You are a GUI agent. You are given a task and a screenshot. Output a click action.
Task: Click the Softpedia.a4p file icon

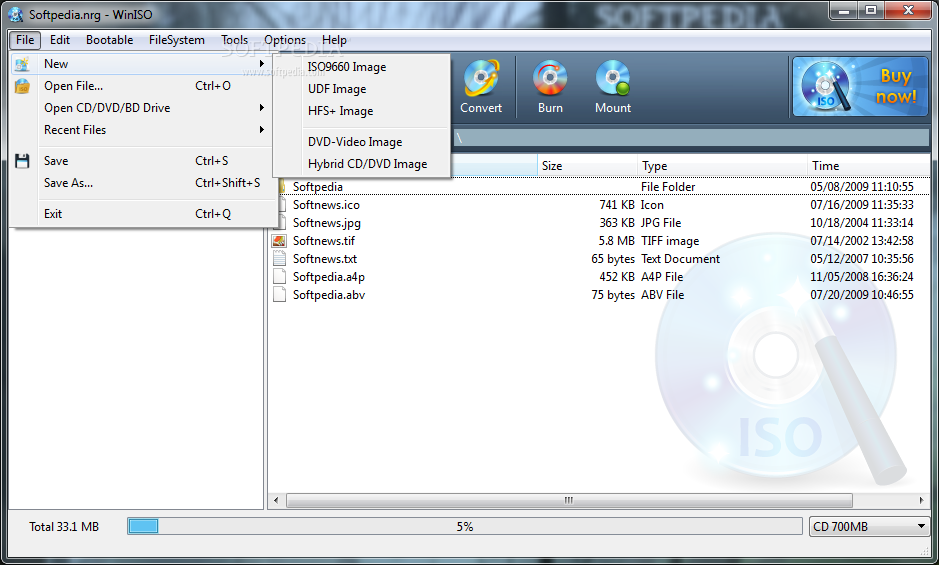click(x=279, y=277)
